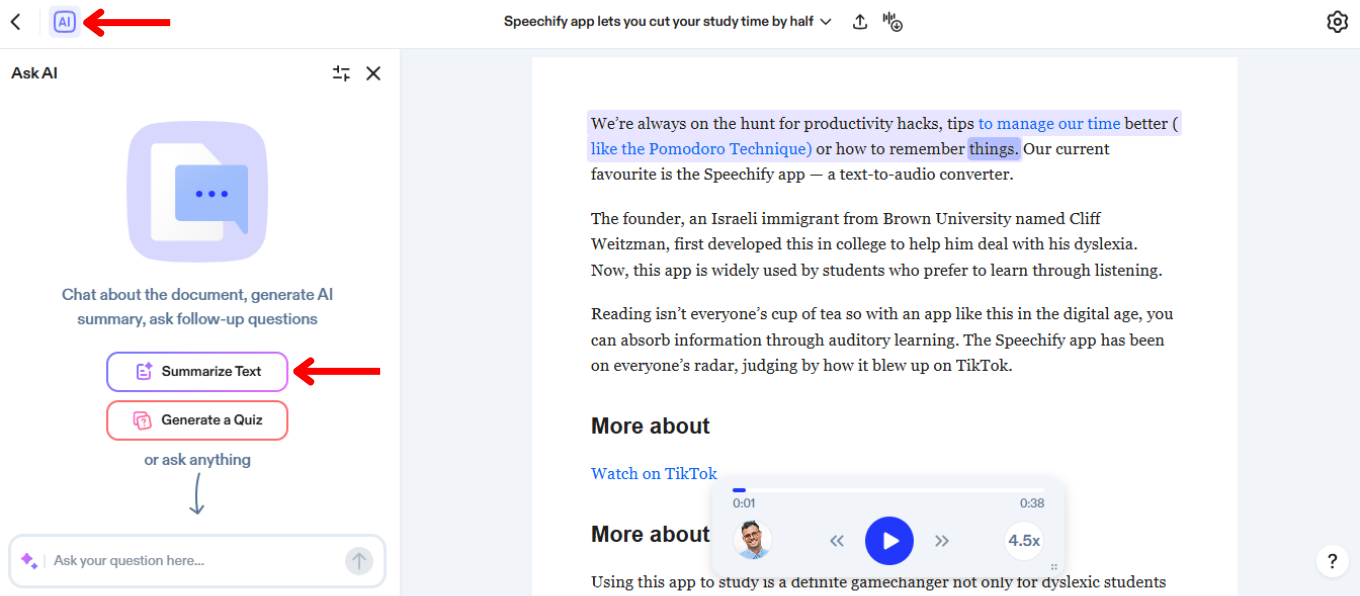1360x596 pixels.
Task: Click the chat document illustration in Ask AI
Action: point(197,192)
